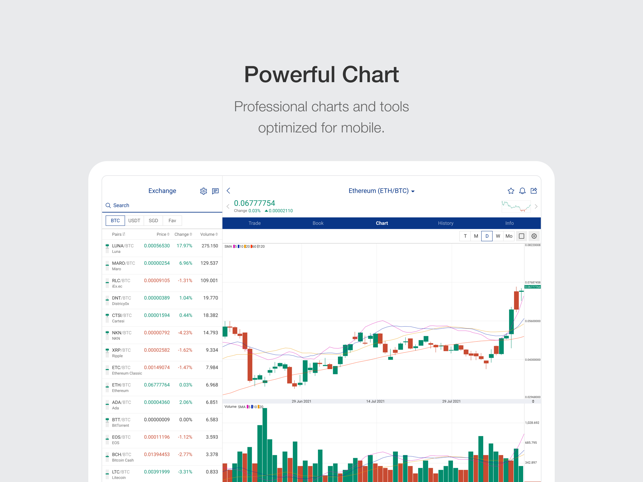
Task: Sort pairs list by Volume column
Action: tap(209, 234)
